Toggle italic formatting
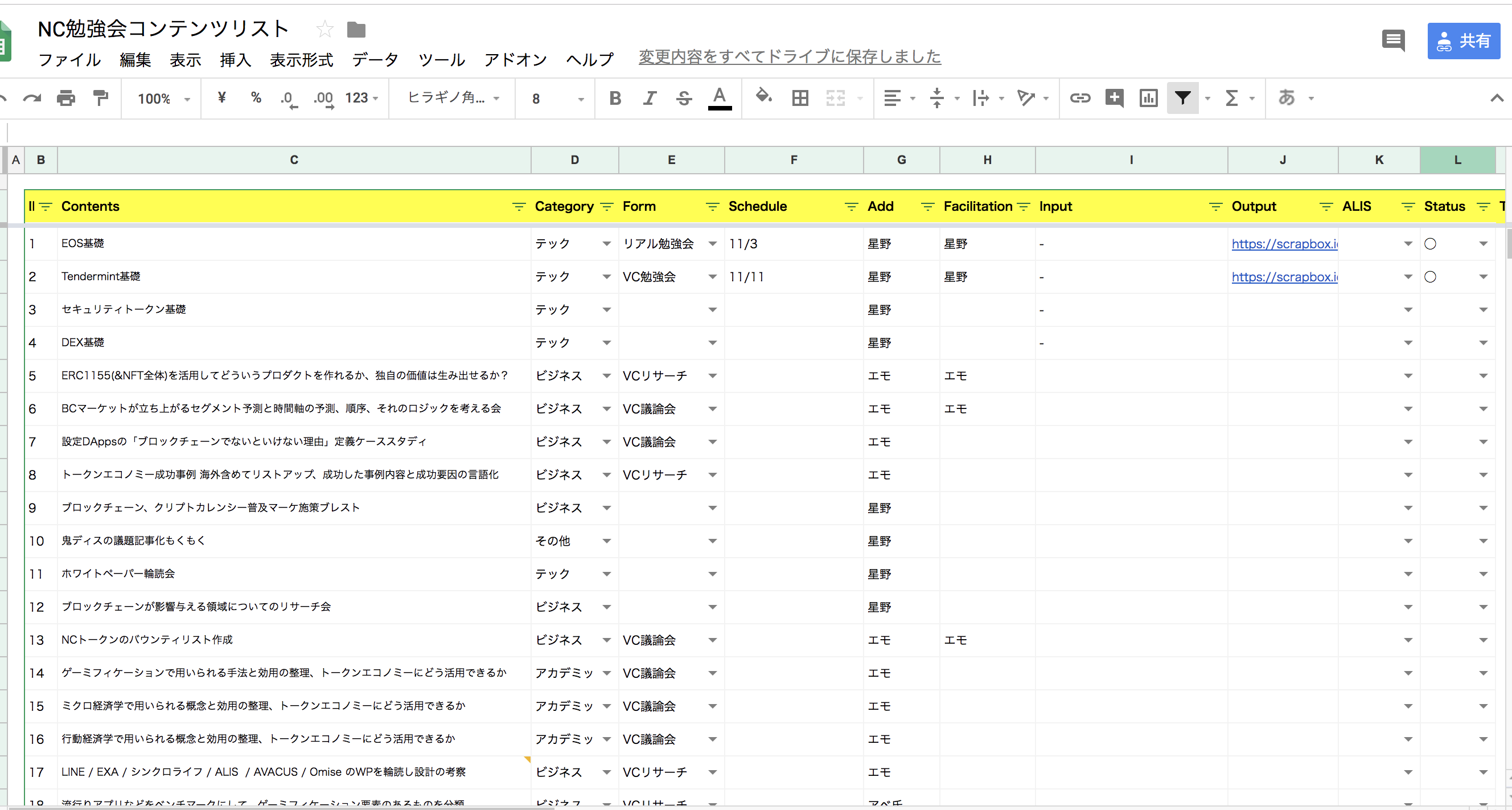1512x810 pixels. point(649,98)
